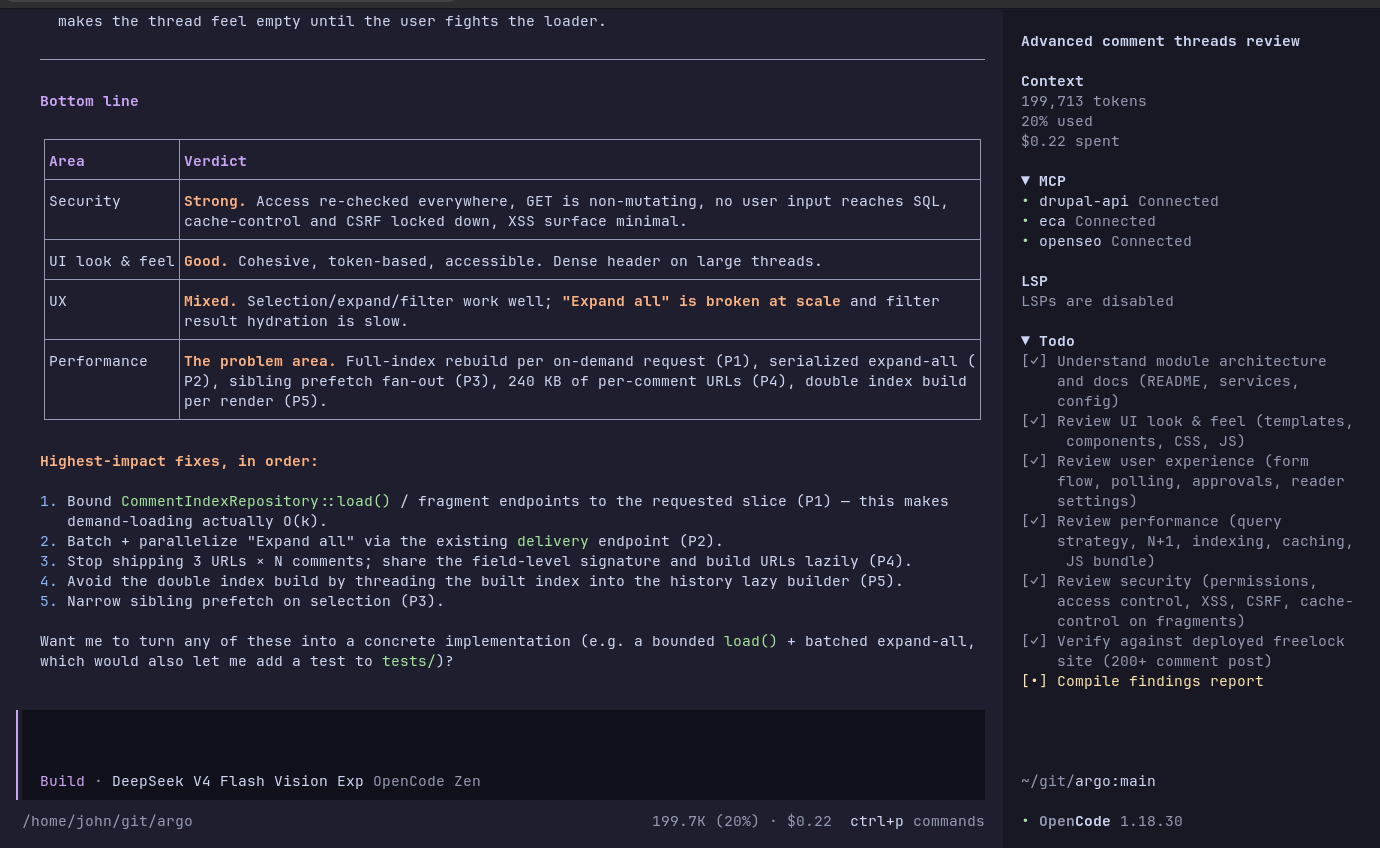This screenshot has width=1380, height=848.
Task: Click list item 4 about double index build
Action: click(472, 581)
